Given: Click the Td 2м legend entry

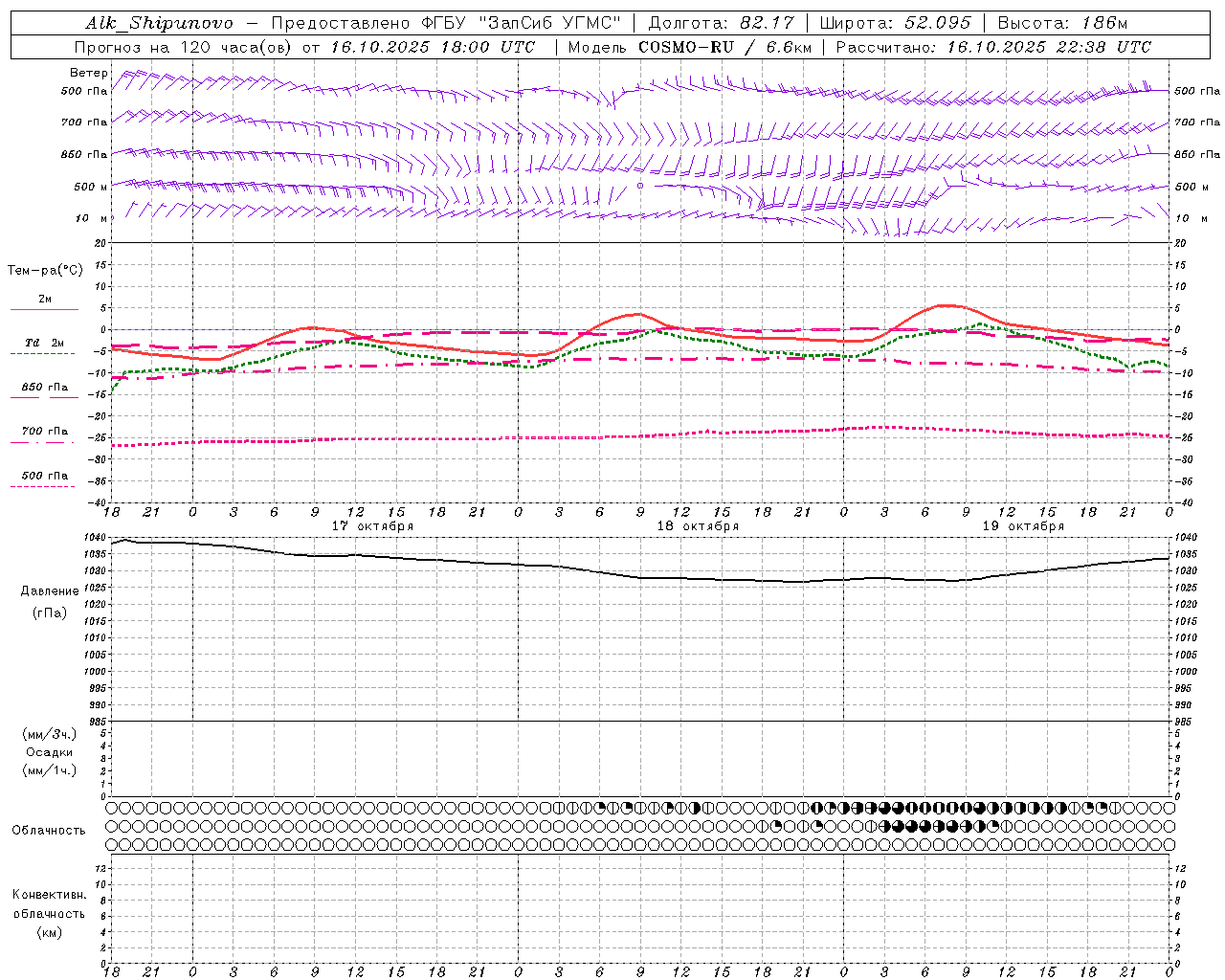Looking at the screenshot, I should 45,343.
